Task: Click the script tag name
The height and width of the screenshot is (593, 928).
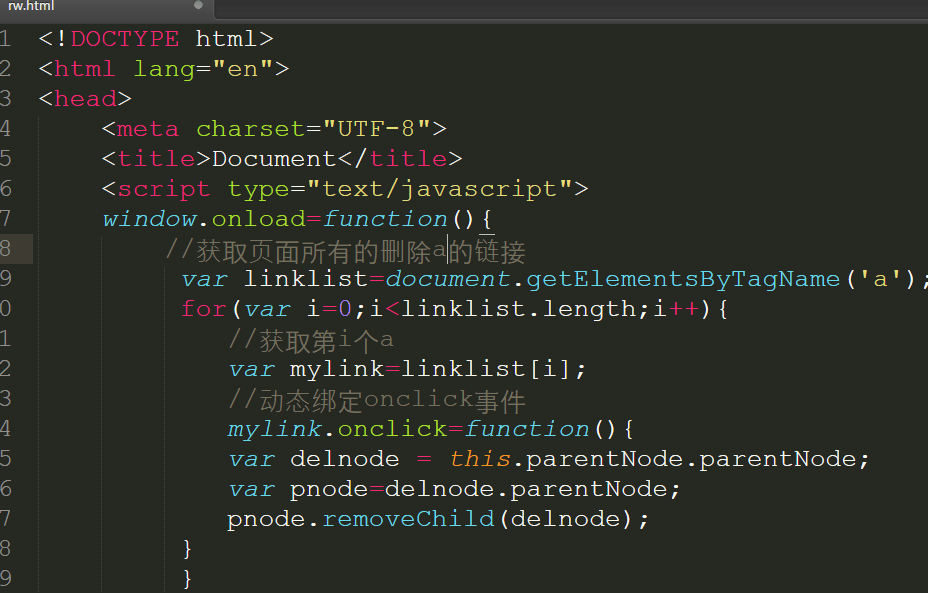Action: (x=164, y=189)
